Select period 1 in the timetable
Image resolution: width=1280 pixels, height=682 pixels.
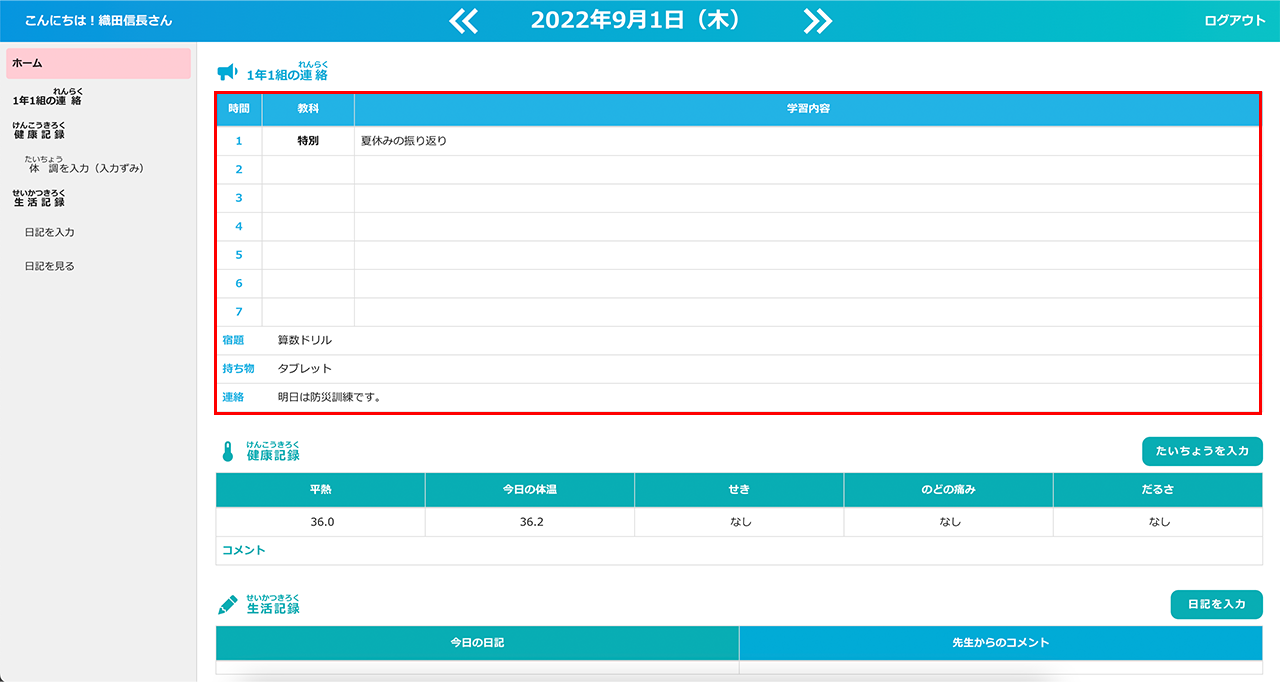click(x=239, y=141)
